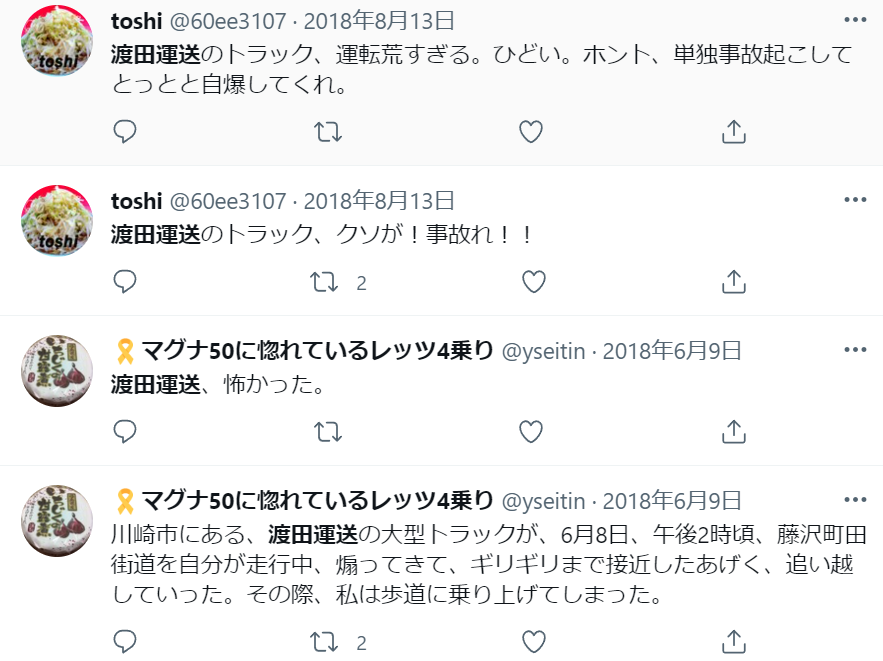
Task: Click toshi's avatar on the first tweet
Action: pyautogui.click(x=57, y=40)
